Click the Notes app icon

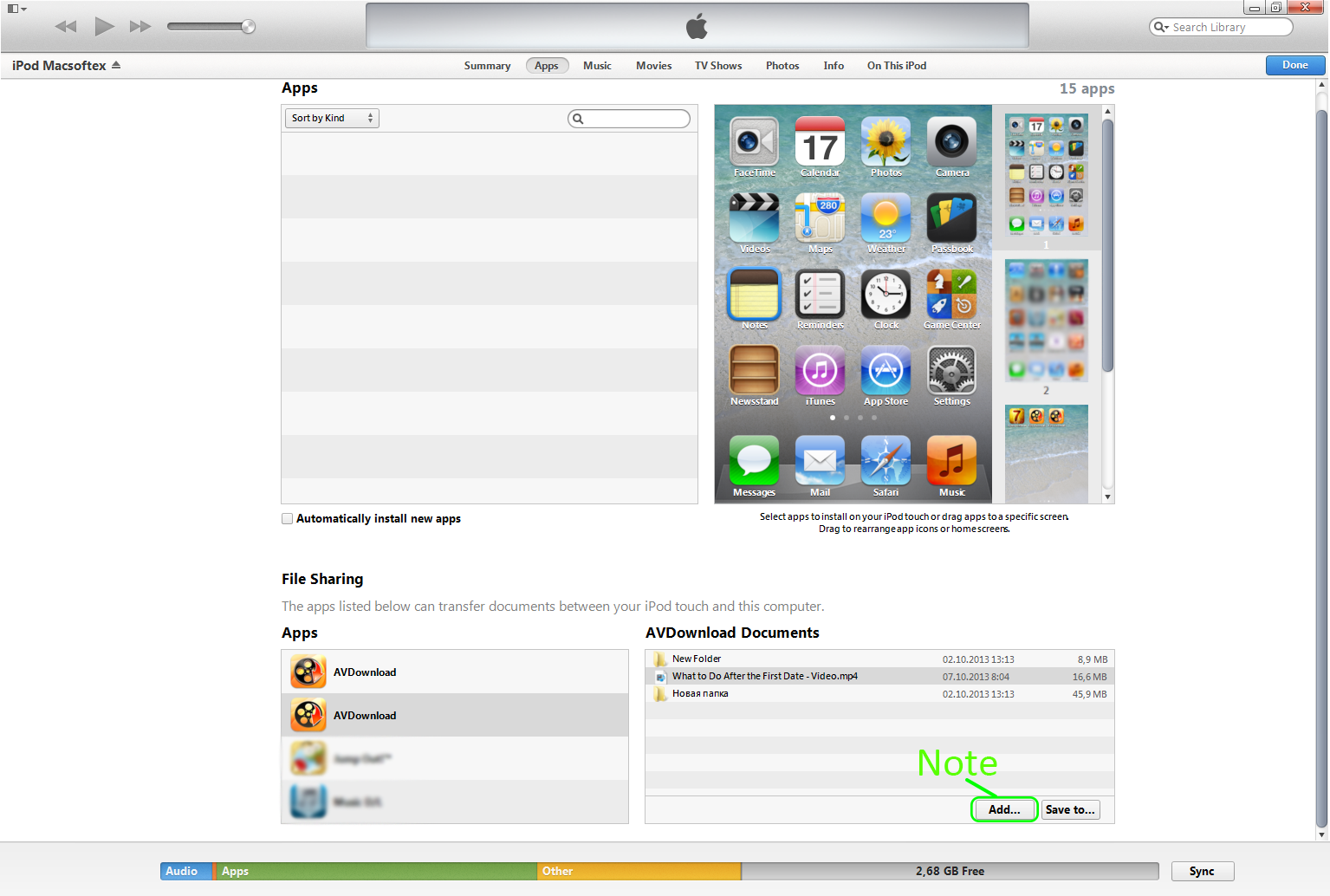pos(754,294)
